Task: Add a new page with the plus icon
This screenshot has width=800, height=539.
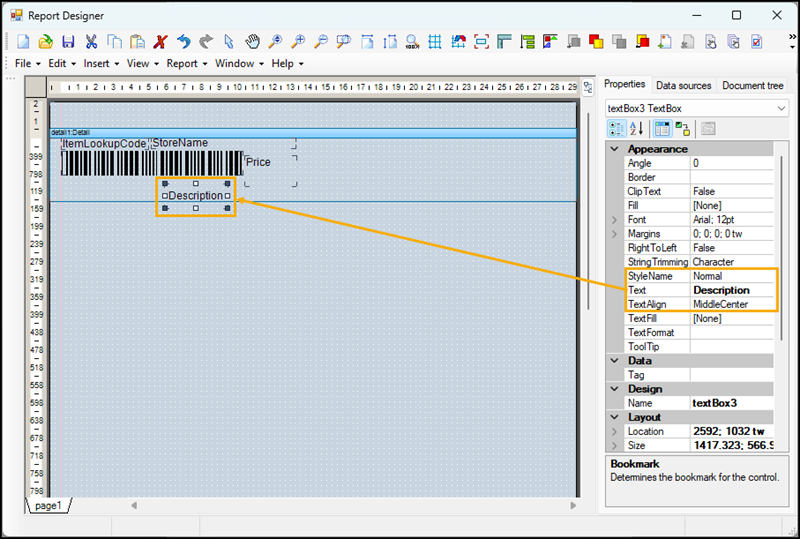Action: [x=665, y=41]
